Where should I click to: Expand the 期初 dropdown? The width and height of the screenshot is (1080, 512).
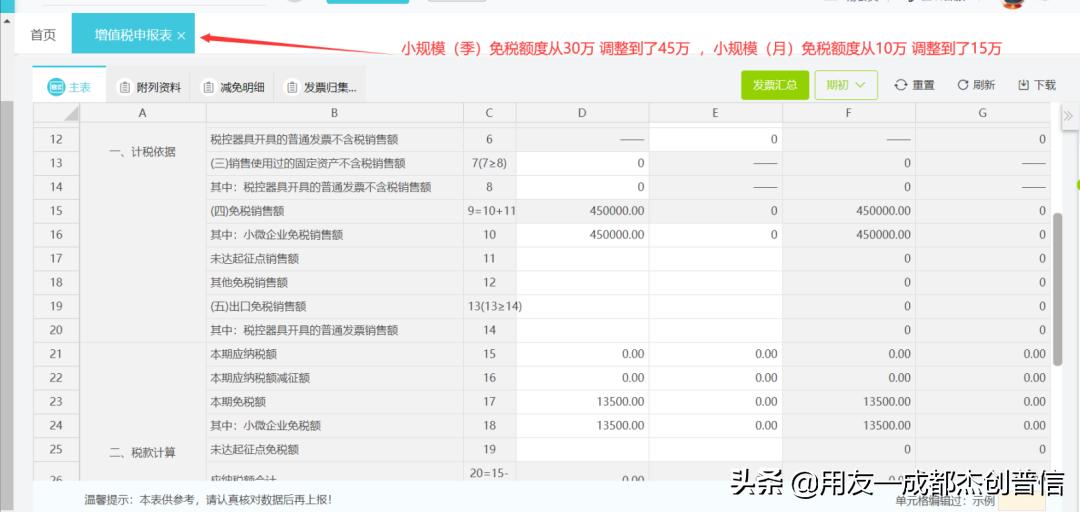pyautogui.click(x=846, y=85)
